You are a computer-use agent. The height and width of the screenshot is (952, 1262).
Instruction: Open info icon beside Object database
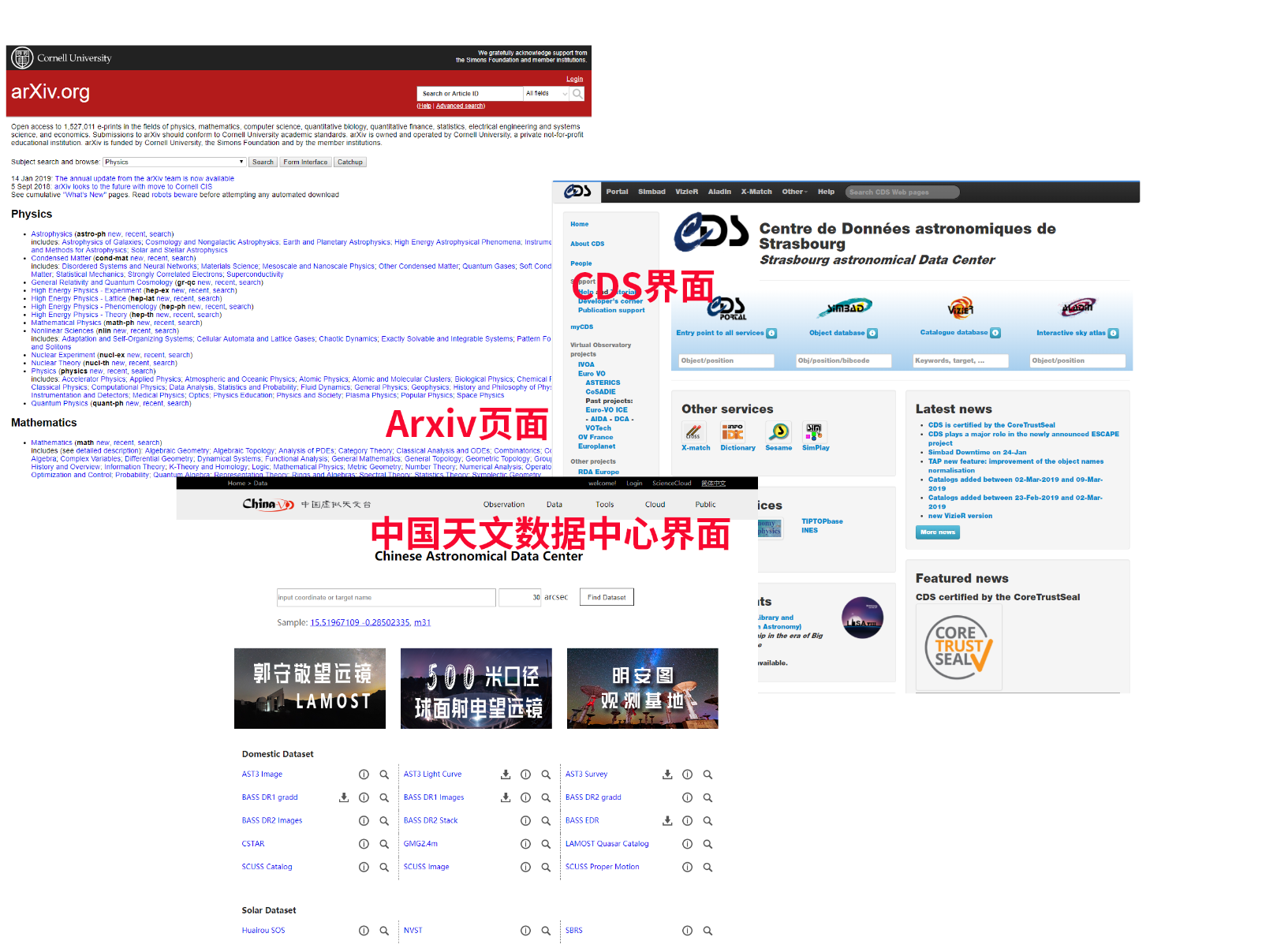point(872,334)
